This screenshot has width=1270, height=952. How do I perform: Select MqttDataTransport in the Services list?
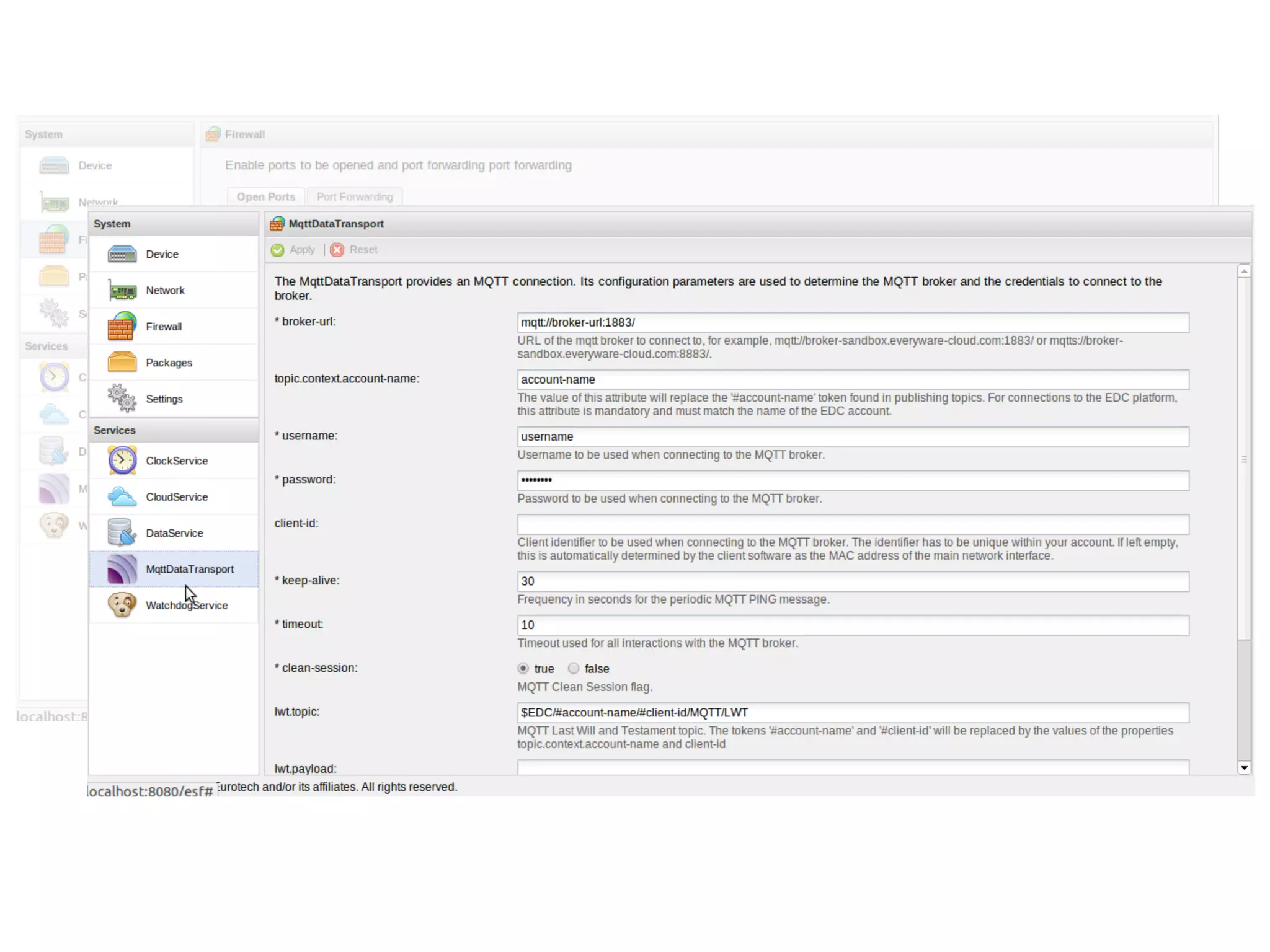pos(189,569)
